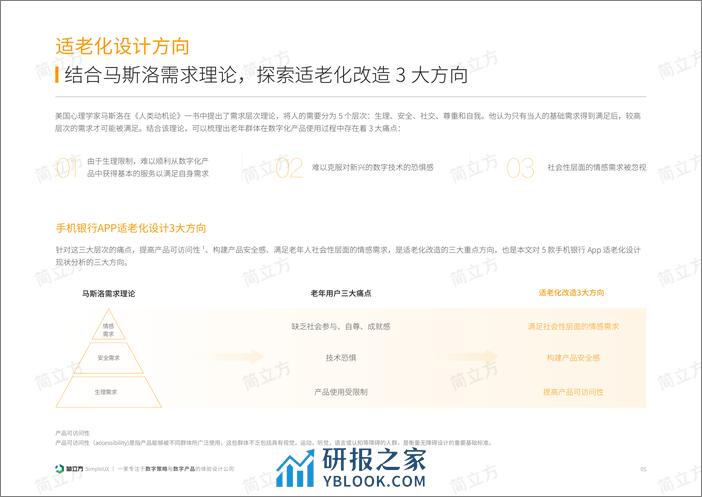Screen dimensions: 702x497
Task: Click the 生理需求 bottom pyramid tier
Action: 107,392
